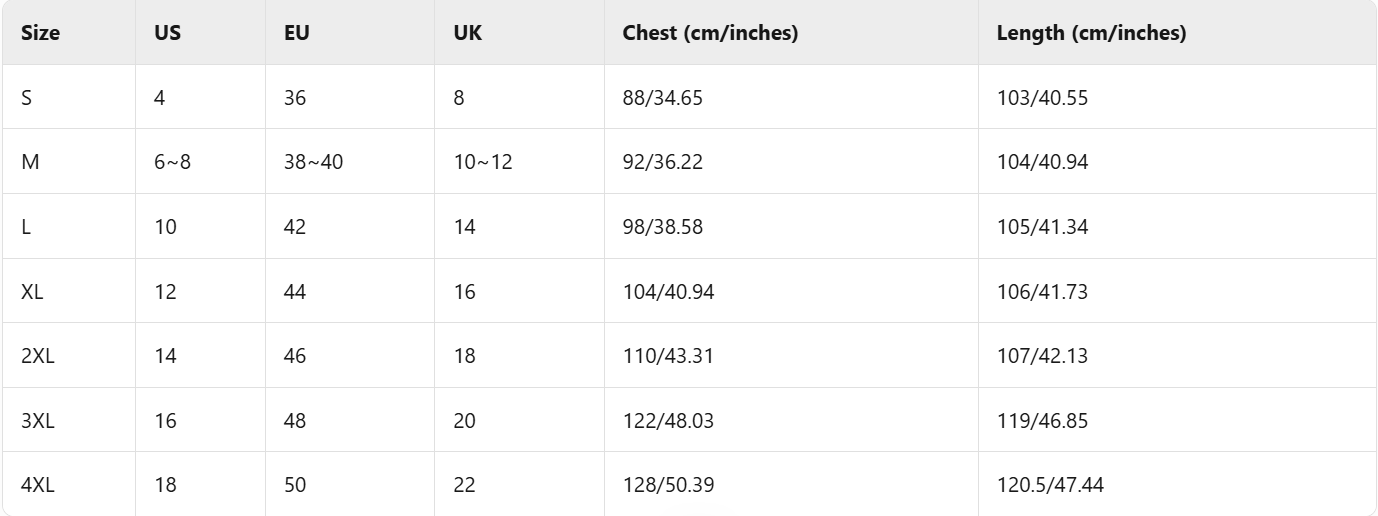Select the S size row label
Image resolution: width=1378 pixels, height=516 pixels.
pos(26,98)
